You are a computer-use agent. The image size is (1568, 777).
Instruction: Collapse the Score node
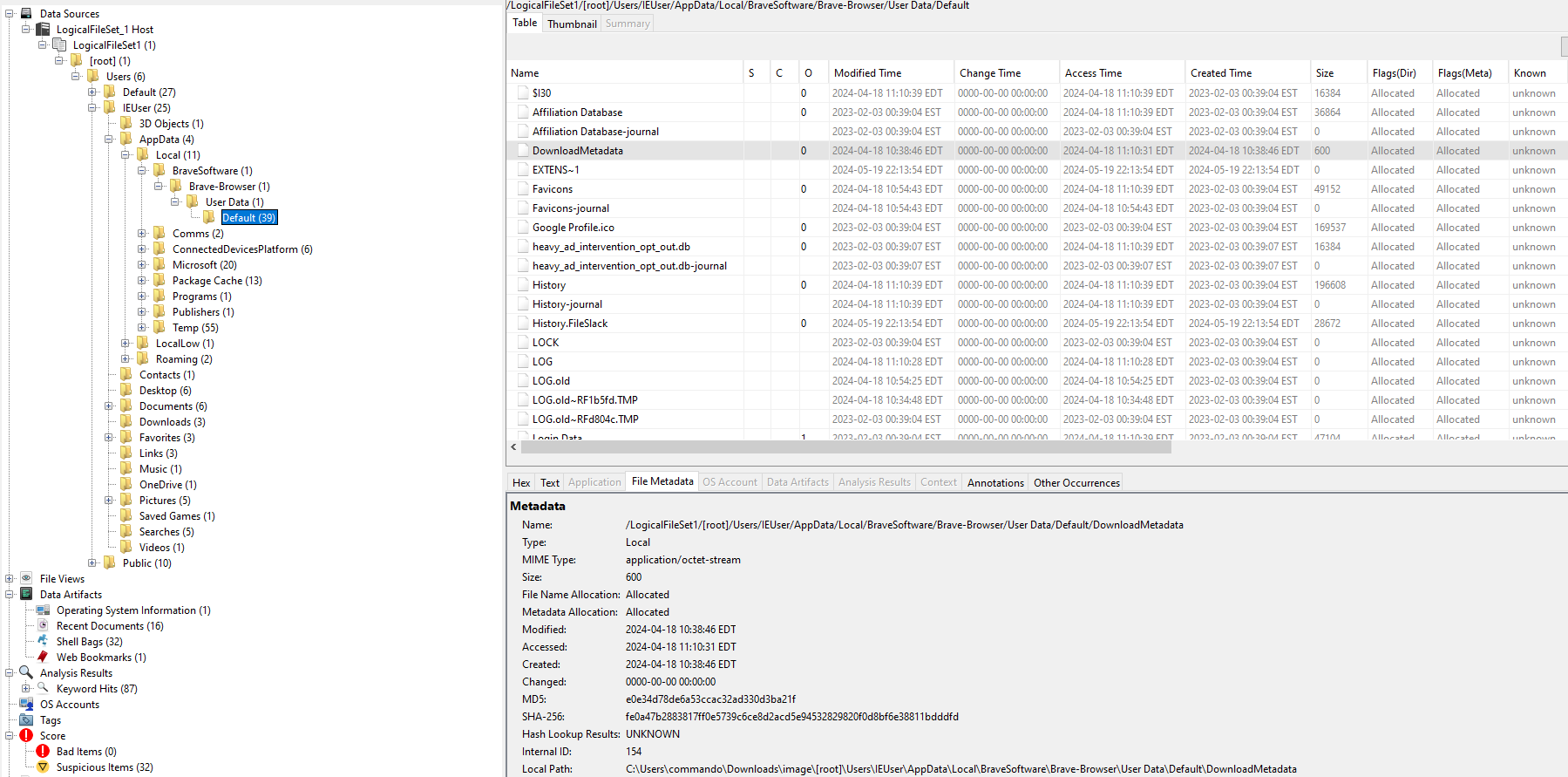click(10, 735)
